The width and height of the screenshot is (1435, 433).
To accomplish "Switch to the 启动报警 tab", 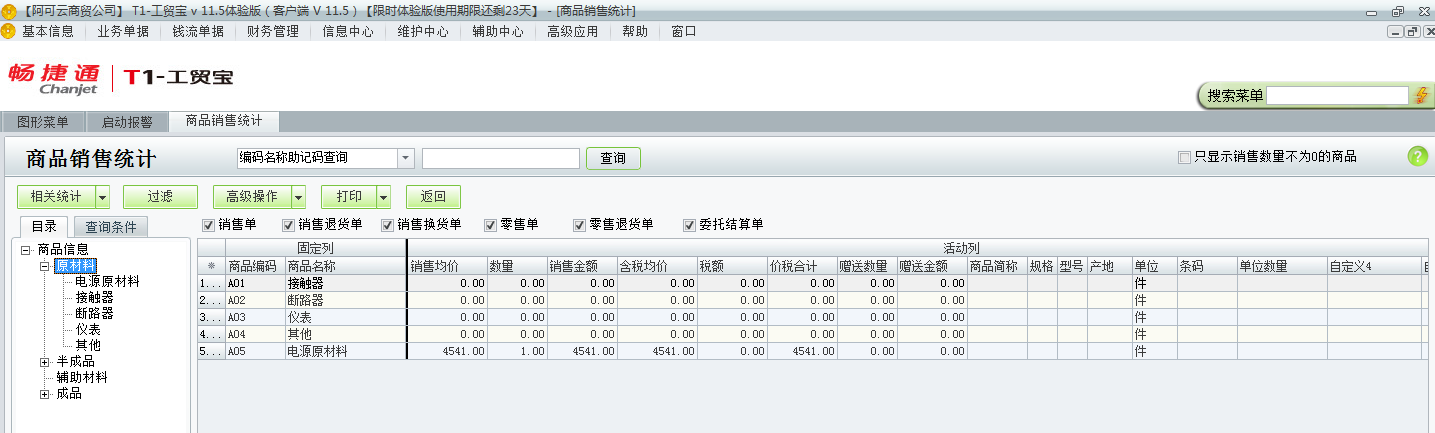I will pos(127,122).
